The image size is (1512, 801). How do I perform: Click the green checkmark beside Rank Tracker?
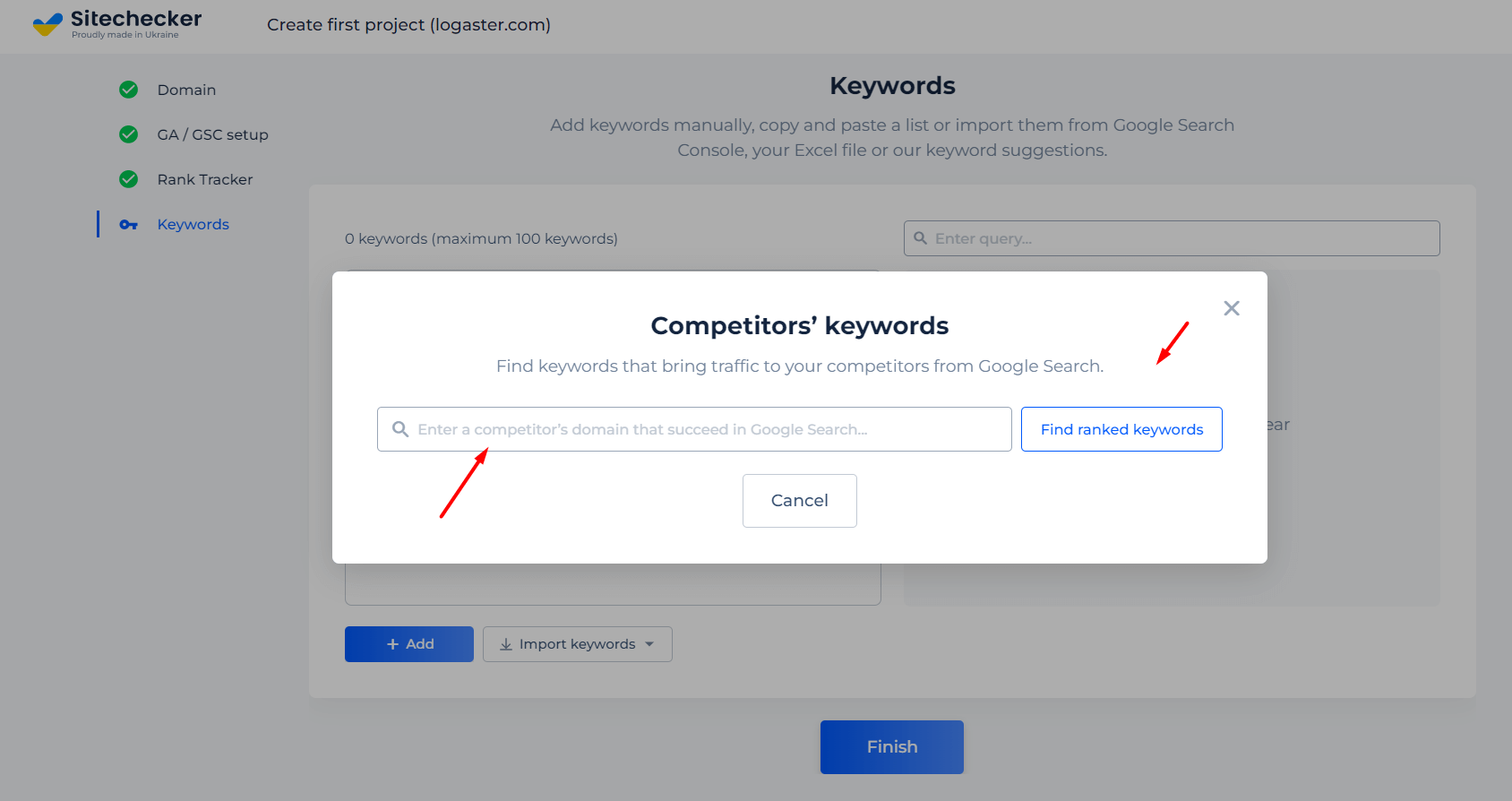129,179
